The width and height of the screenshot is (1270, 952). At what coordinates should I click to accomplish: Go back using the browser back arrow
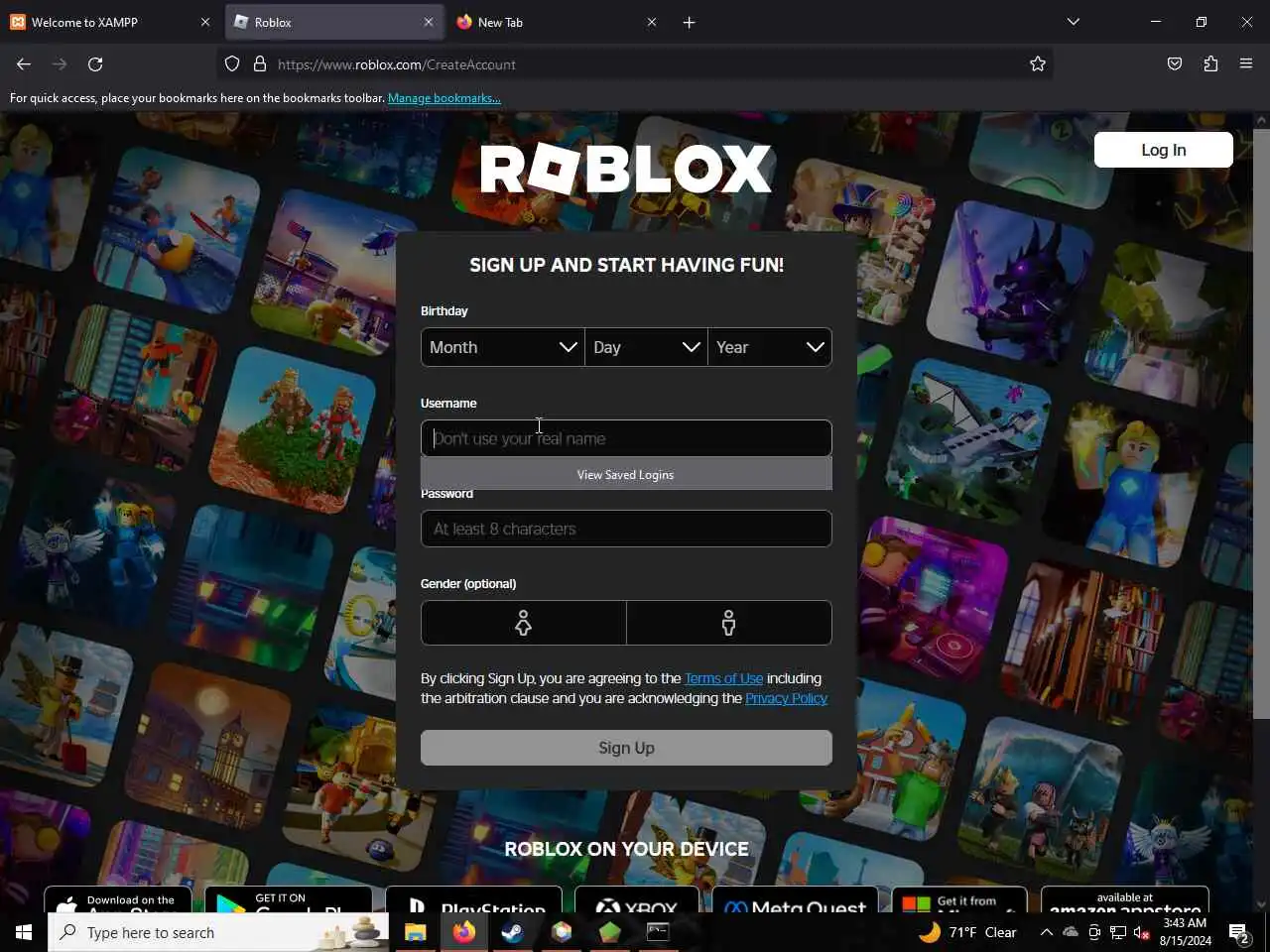click(24, 64)
